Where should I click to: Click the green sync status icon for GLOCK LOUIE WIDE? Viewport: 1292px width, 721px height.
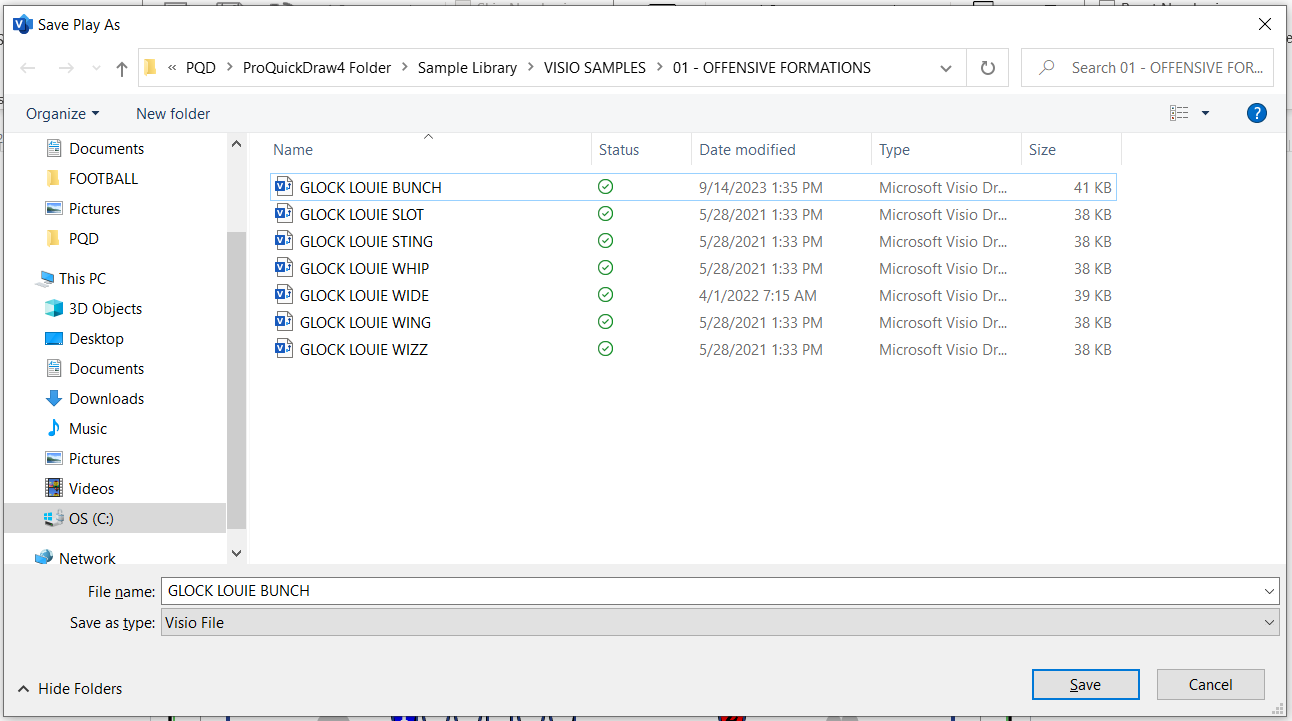pos(605,295)
